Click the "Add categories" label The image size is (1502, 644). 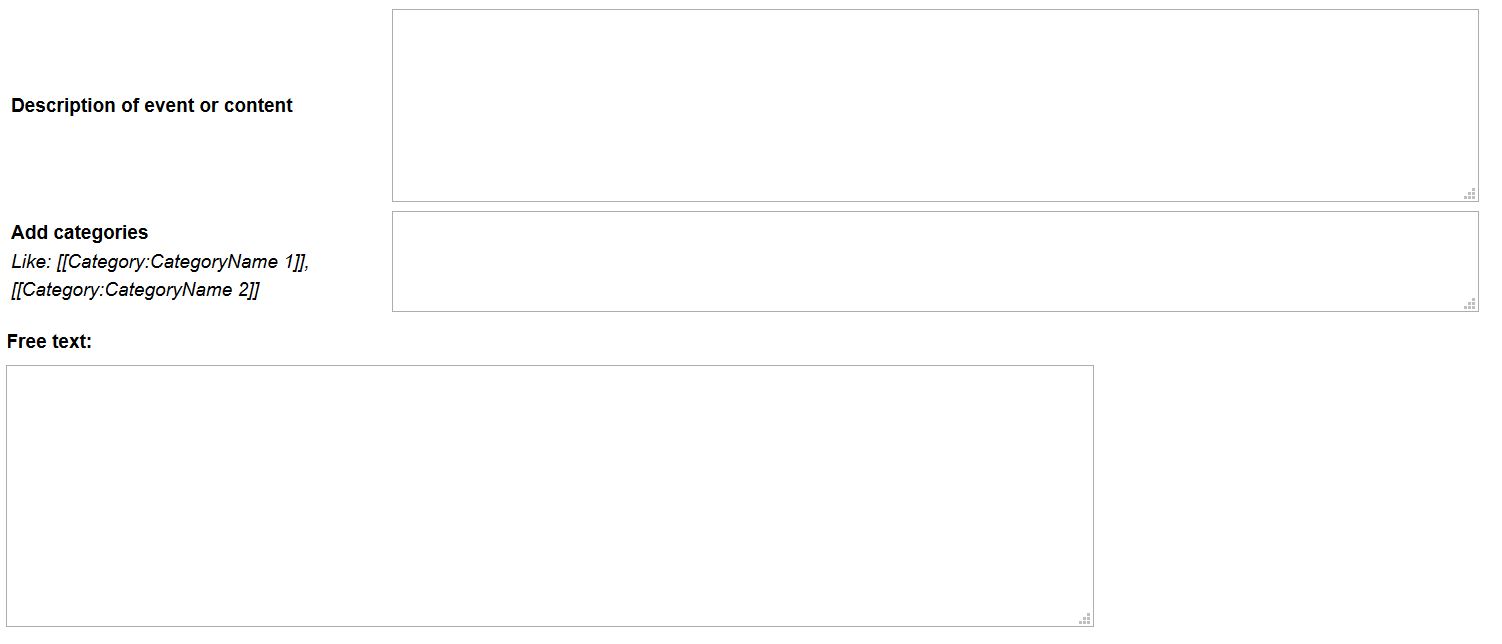[80, 233]
